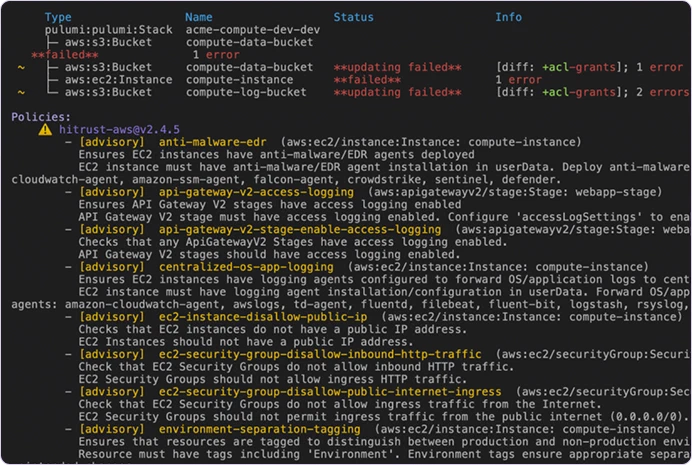This screenshot has width=692, height=465.
Task: Select ec2-security-group-disallow-inbound-http-traffic policy name
Action: pos(320,354)
